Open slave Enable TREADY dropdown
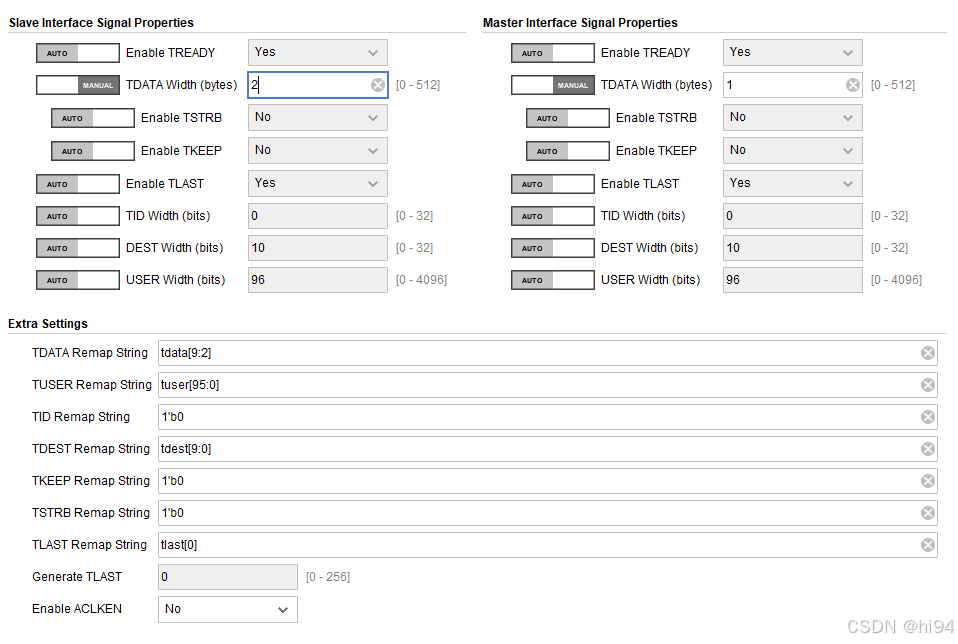Viewport: 958px width, 644px height. click(318, 53)
